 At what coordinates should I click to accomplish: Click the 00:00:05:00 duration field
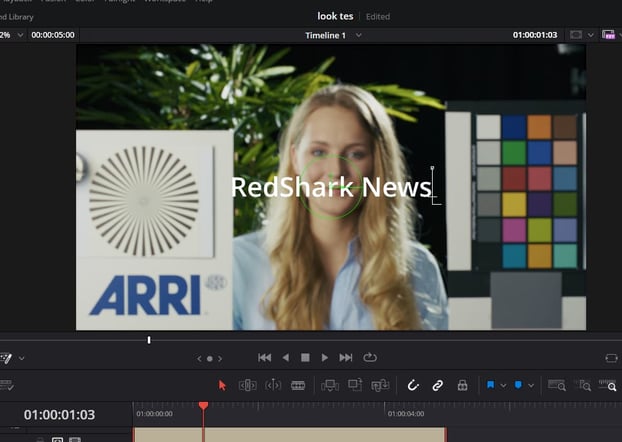pos(53,35)
